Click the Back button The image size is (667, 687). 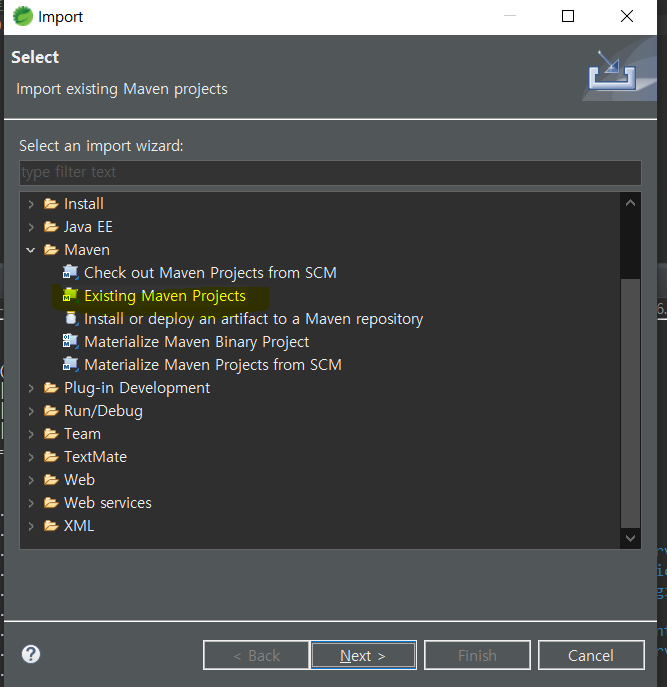(256, 655)
